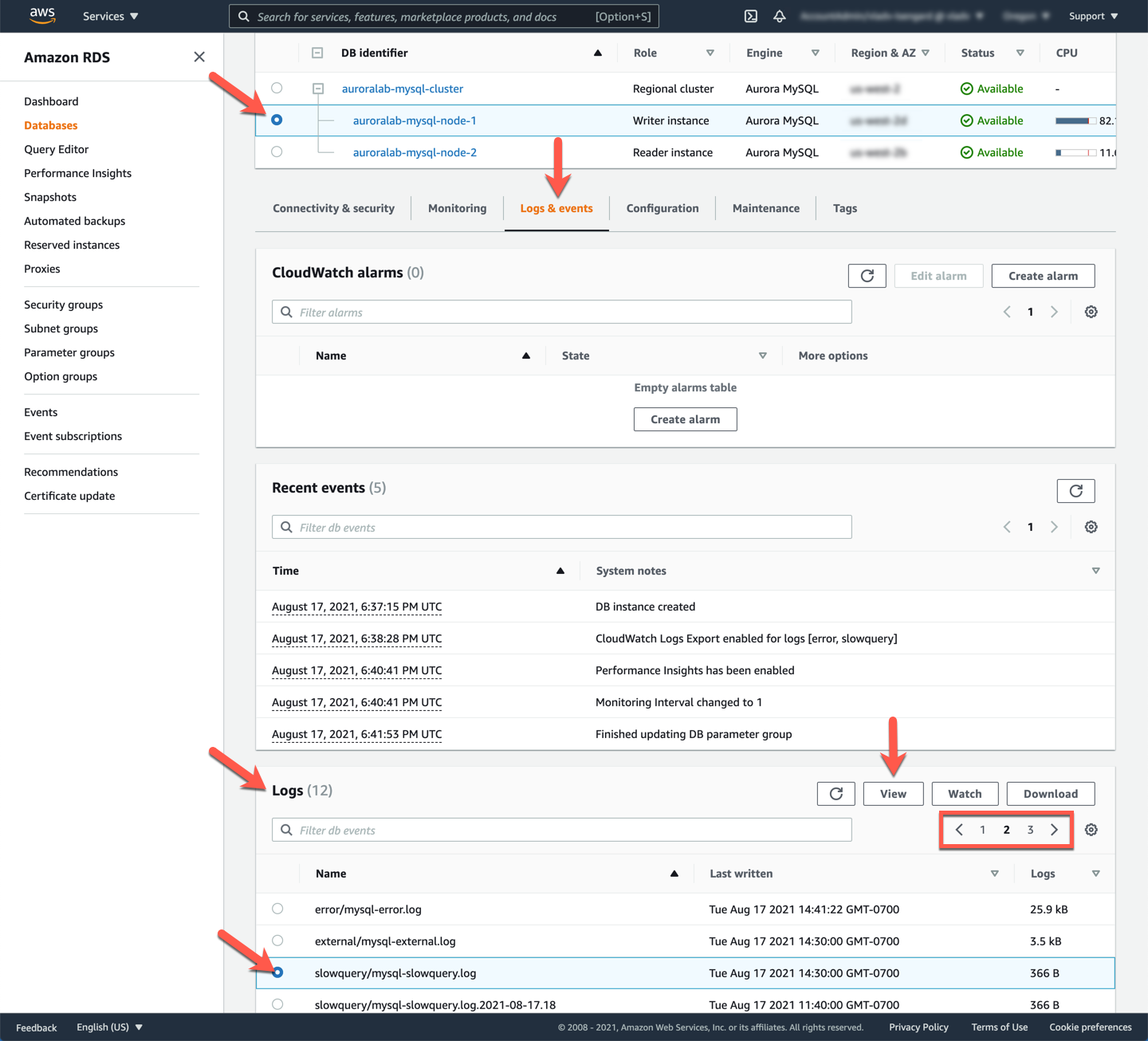Select error/mysql-error.log radio button
Viewport: 1148px width, 1041px height.
(x=277, y=909)
